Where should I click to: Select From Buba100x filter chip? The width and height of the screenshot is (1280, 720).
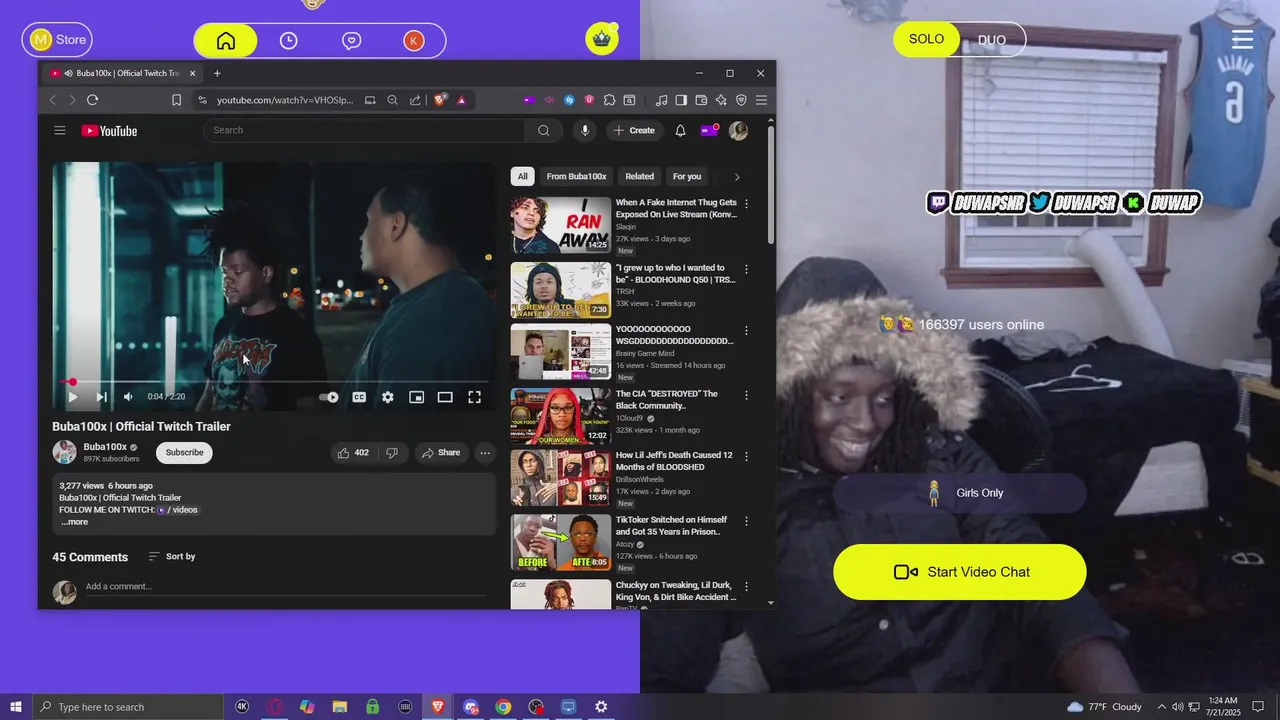coord(576,176)
